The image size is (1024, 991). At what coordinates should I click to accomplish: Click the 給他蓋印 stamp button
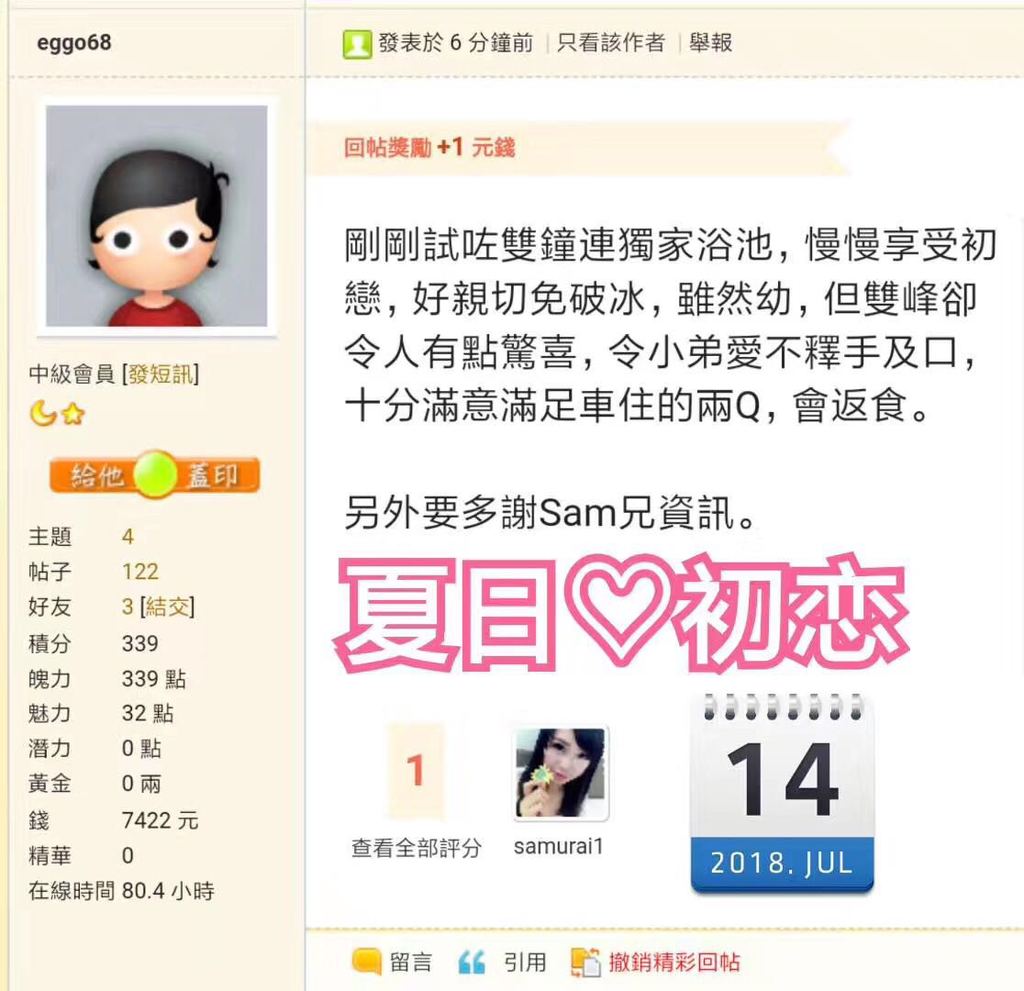(x=155, y=474)
